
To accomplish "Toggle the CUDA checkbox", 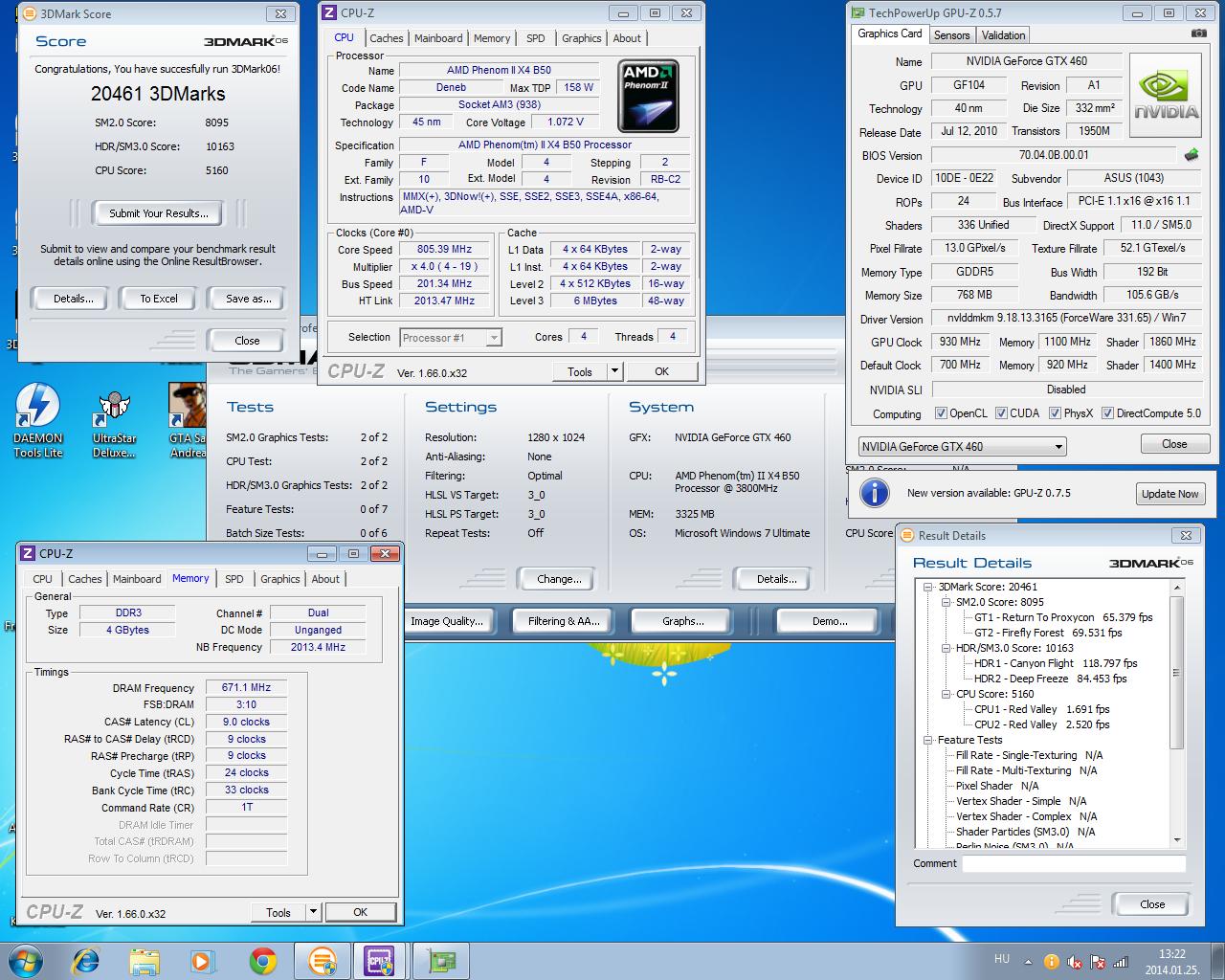I will 1001,413.
